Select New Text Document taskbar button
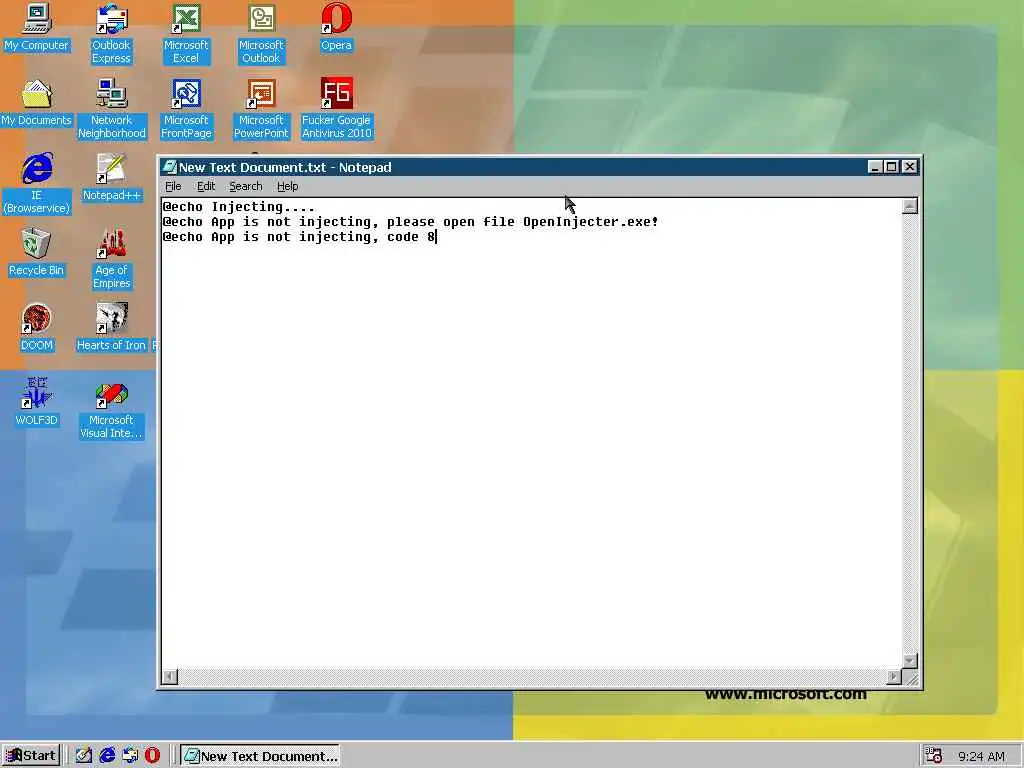 260,756
